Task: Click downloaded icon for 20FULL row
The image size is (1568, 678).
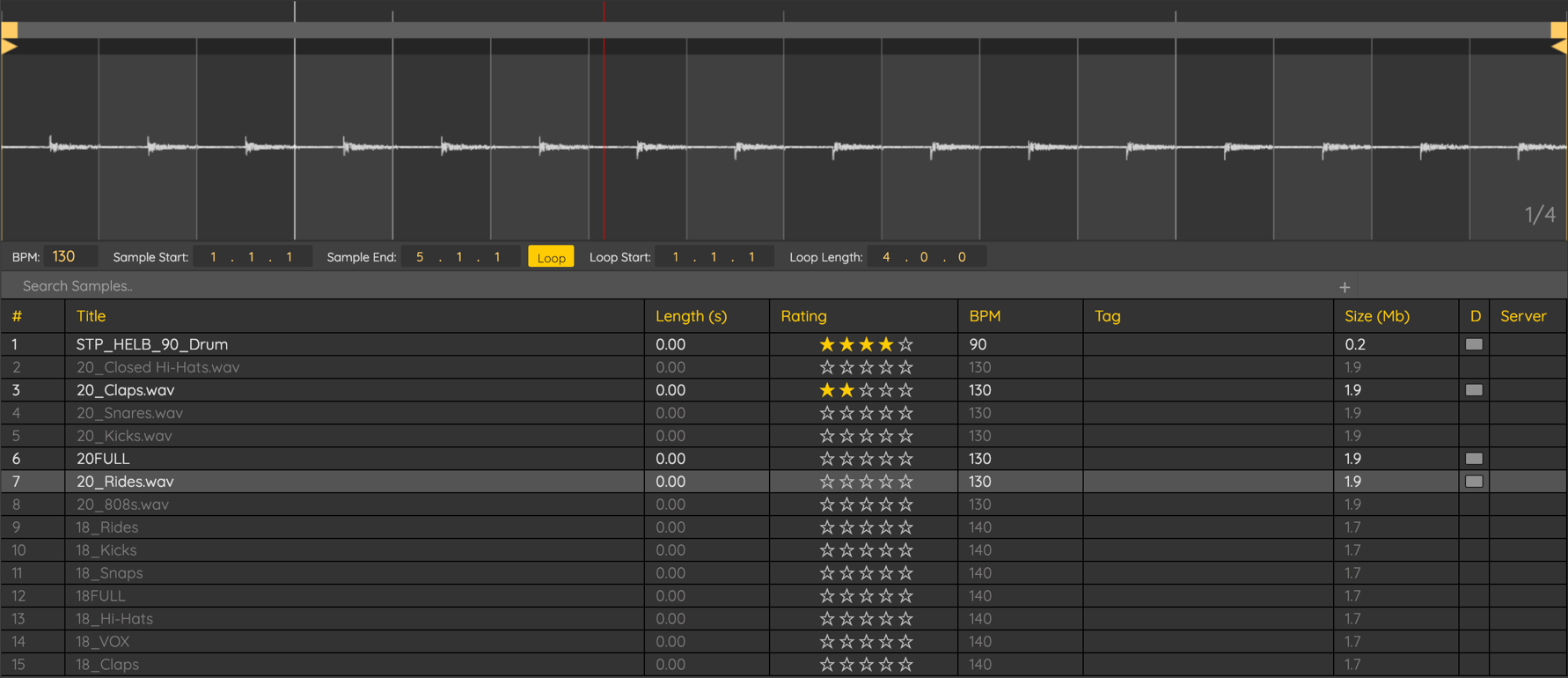Action: [1474, 459]
